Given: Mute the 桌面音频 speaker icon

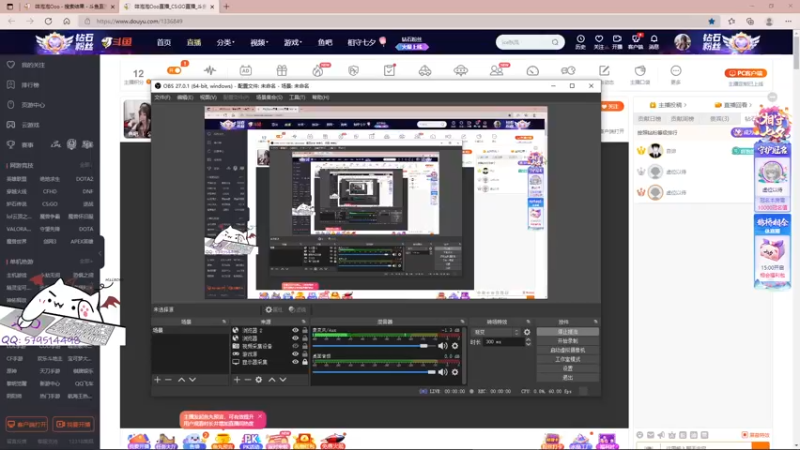Looking at the screenshot, I should (442, 372).
